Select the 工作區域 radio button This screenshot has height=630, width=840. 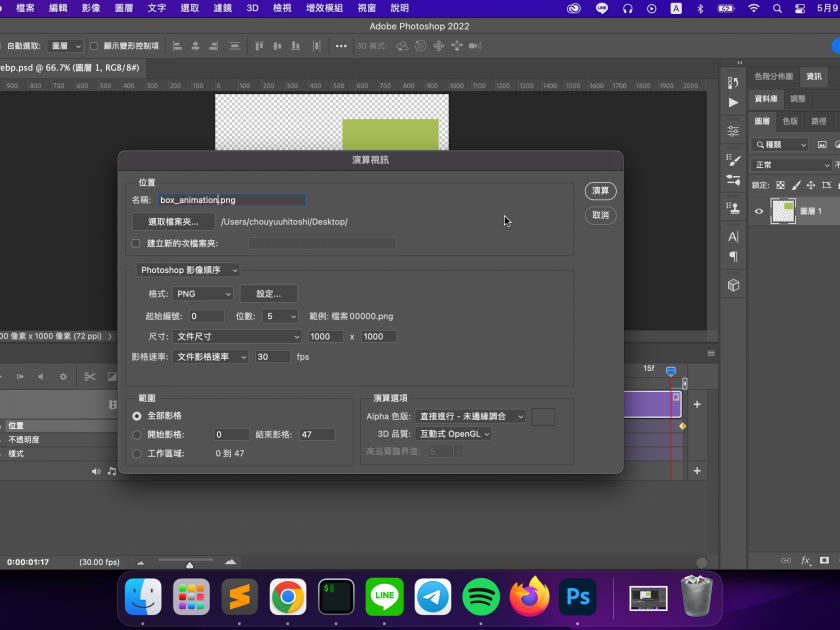click(x=137, y=453)
